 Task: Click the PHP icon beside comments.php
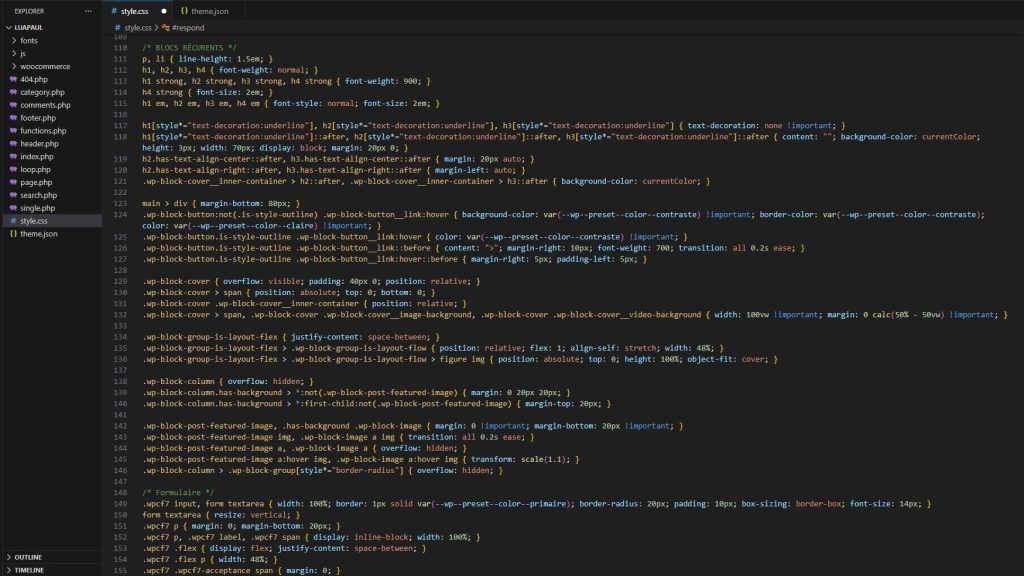(x=13, y=105)
